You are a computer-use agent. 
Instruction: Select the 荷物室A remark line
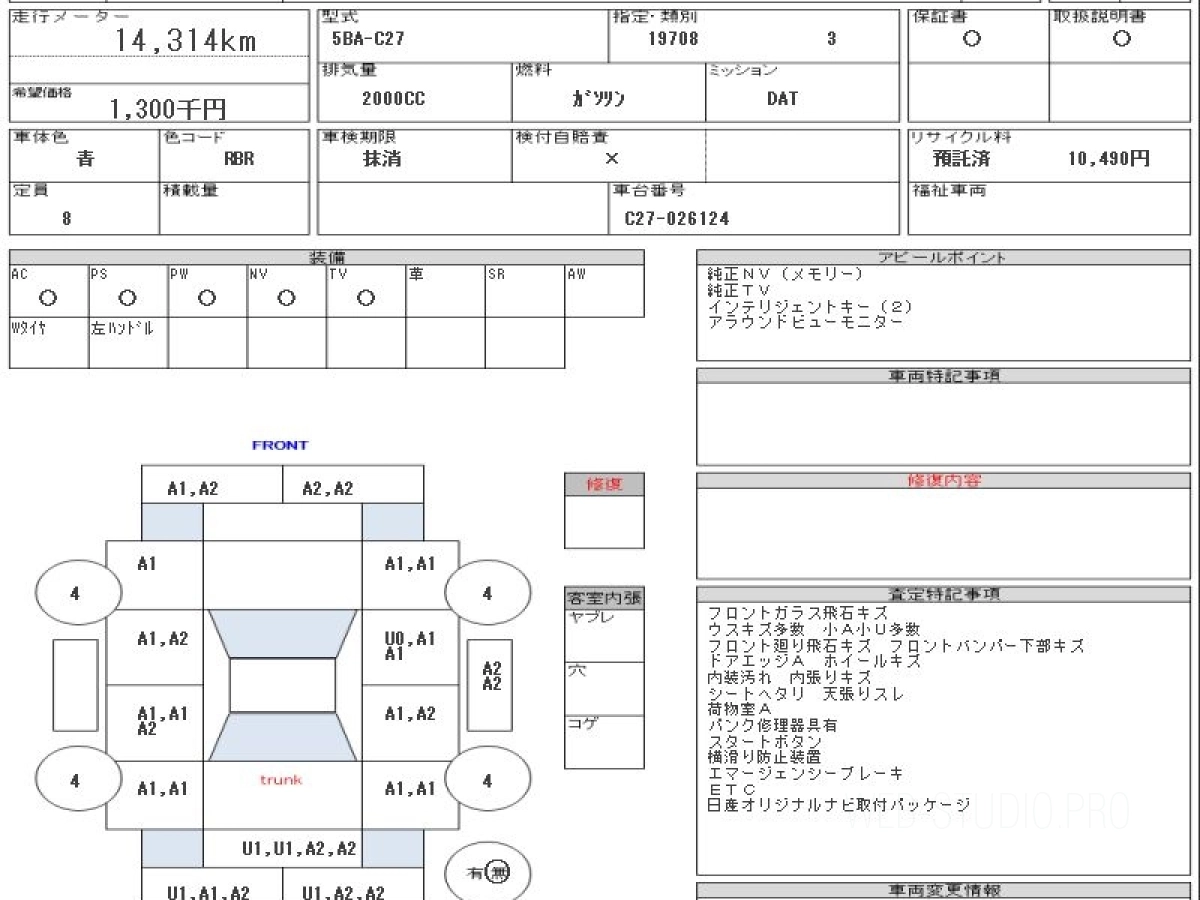coord(740,709)
